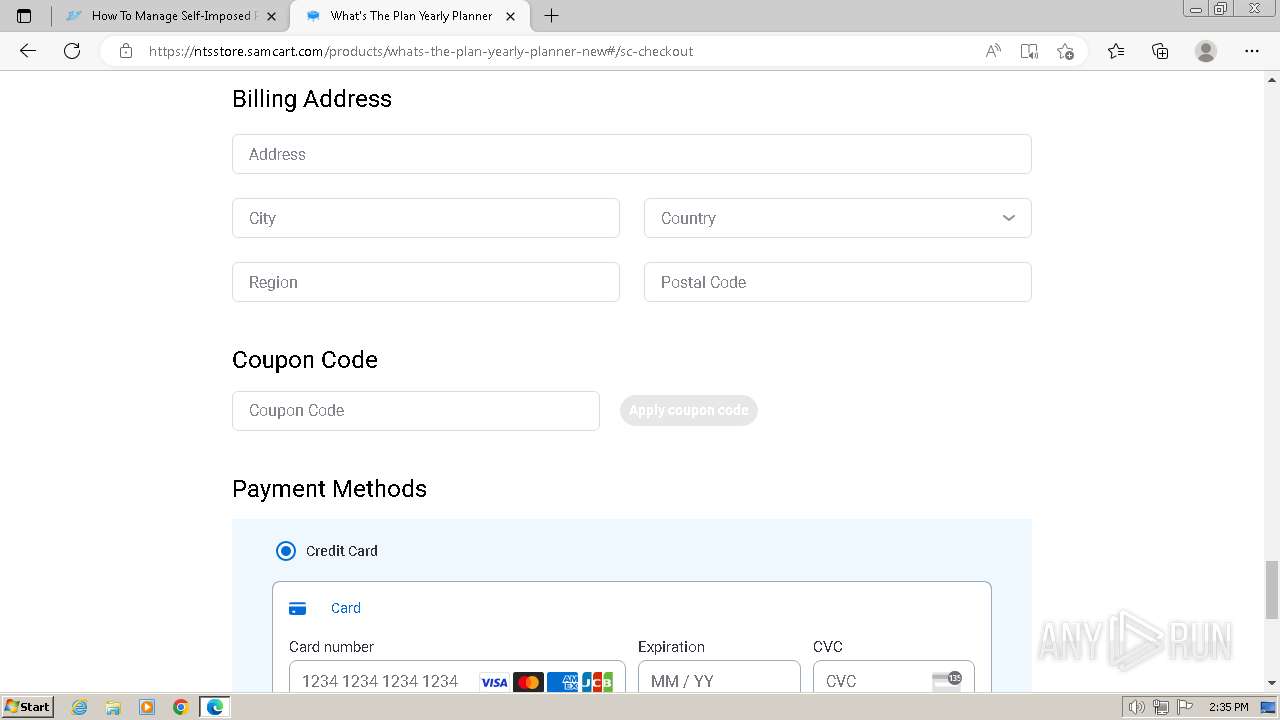Open the Favorites list
This screenshot has height=720, width=1280.
(1116, 51)
